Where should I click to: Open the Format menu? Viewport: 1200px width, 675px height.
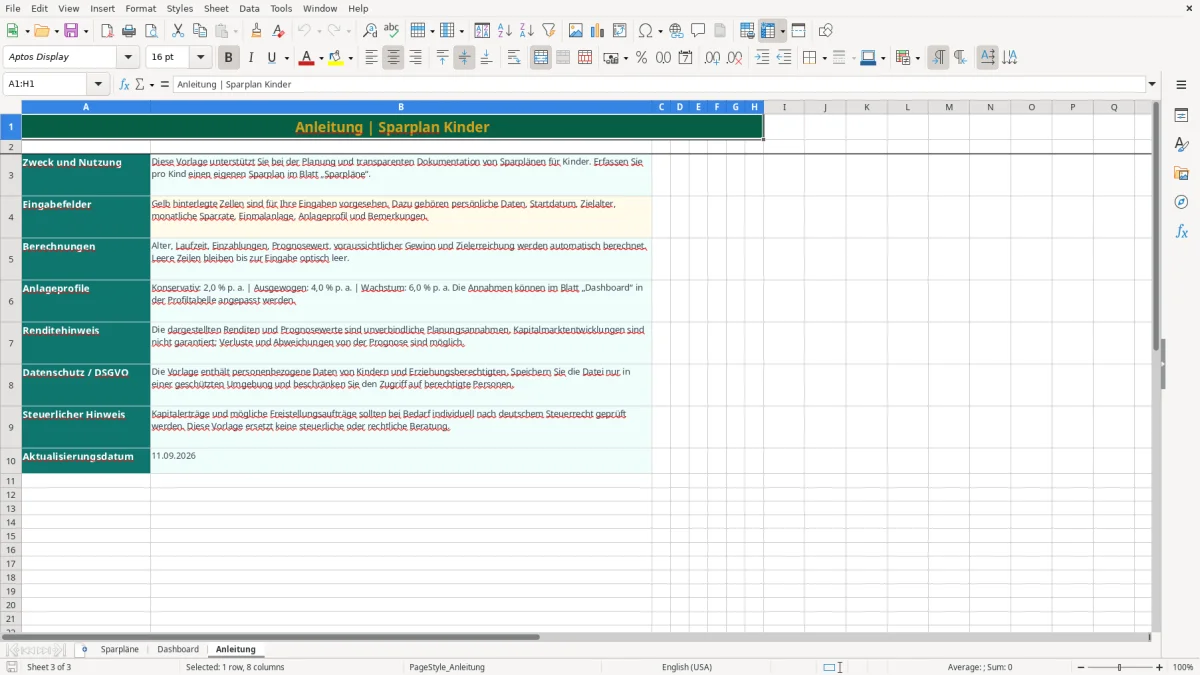141,8
